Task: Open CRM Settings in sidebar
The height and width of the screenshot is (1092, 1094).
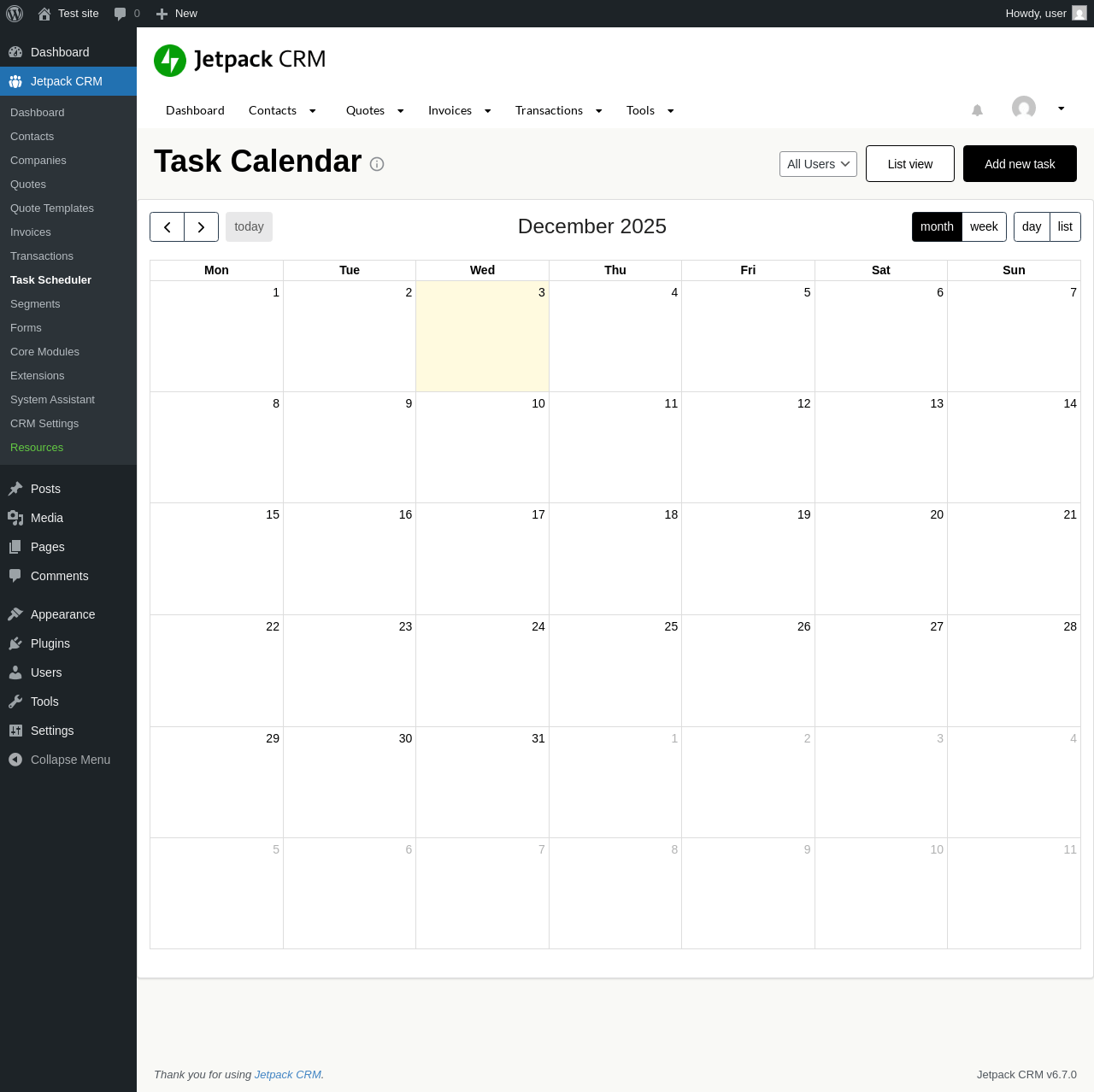Action: coord(44,424)
